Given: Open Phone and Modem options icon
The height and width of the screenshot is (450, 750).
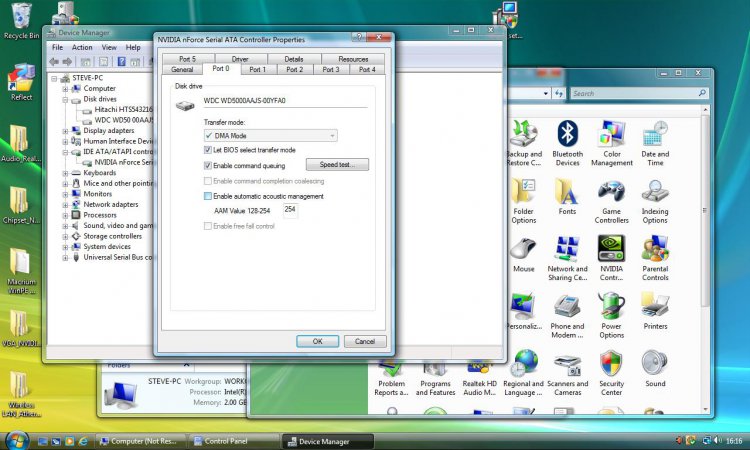Looking at the screenshot, I should tap(567, 316).
